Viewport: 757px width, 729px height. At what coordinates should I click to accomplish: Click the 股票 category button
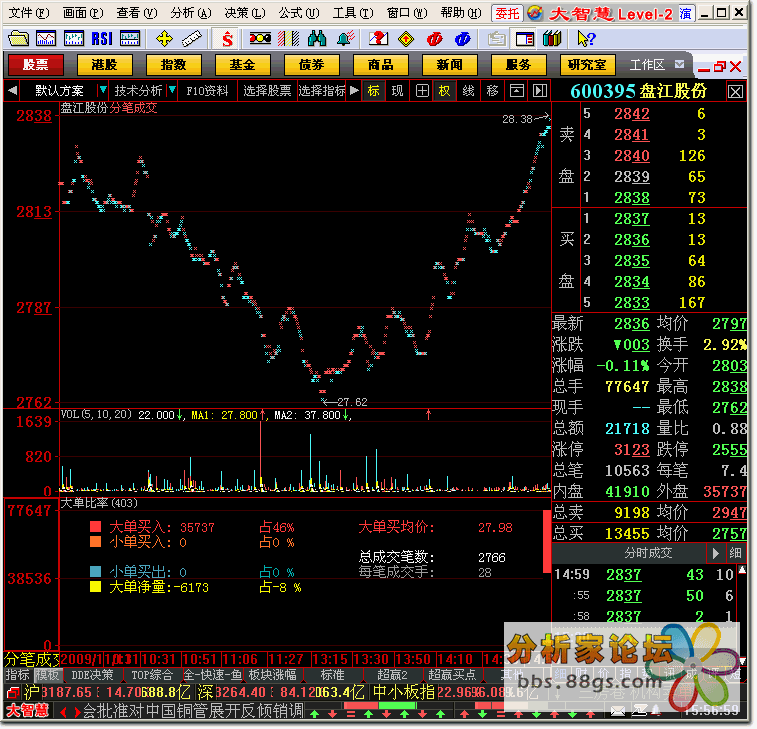pos(36,65)
